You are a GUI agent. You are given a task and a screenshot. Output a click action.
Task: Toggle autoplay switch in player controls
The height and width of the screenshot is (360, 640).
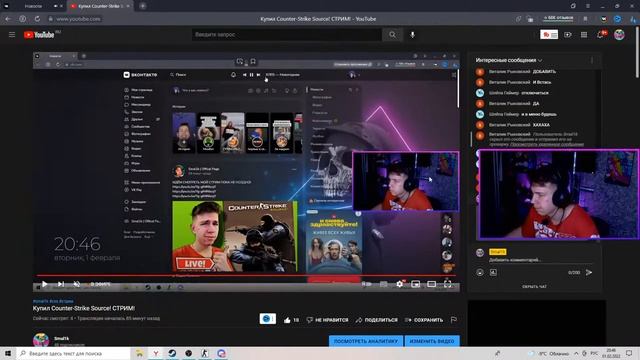[x=367, y=284]
